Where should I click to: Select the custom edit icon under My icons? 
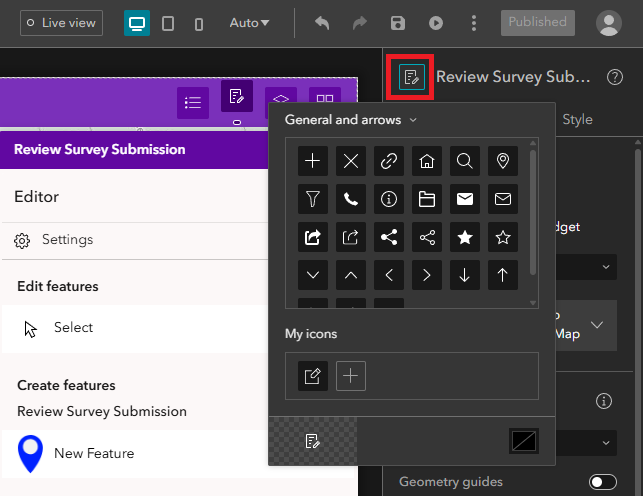pos(312,376)
